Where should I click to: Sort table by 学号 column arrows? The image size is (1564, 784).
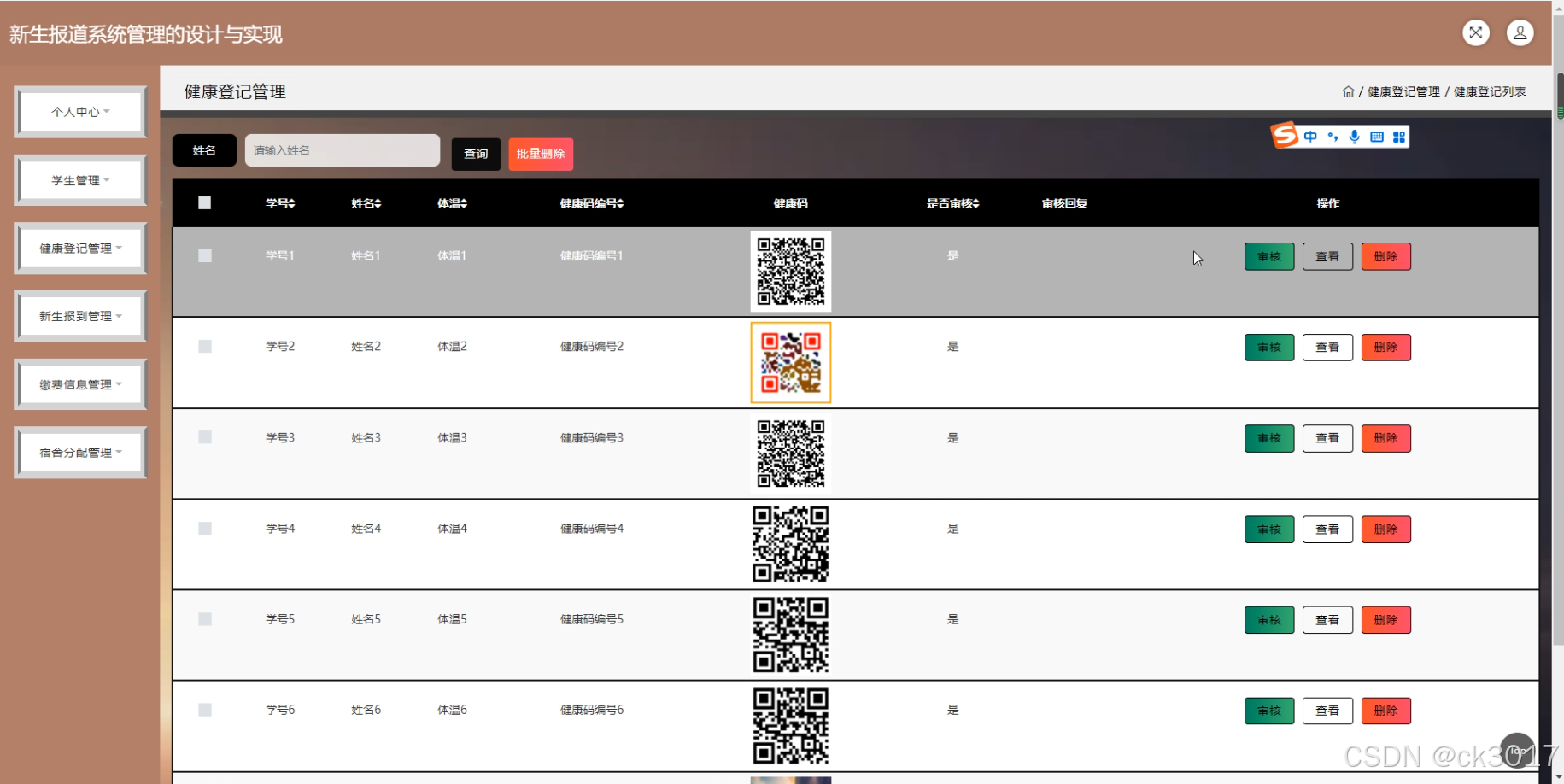[291, 203]
